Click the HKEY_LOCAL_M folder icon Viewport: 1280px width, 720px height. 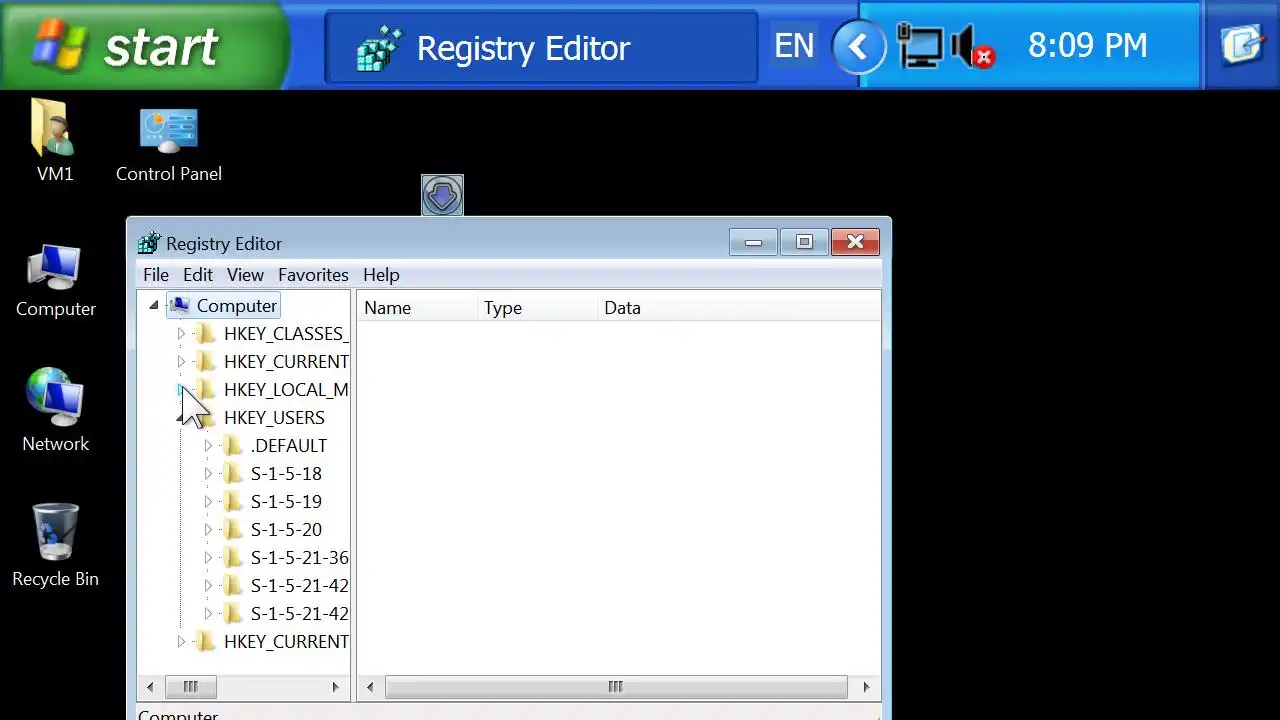pos(206,390)
